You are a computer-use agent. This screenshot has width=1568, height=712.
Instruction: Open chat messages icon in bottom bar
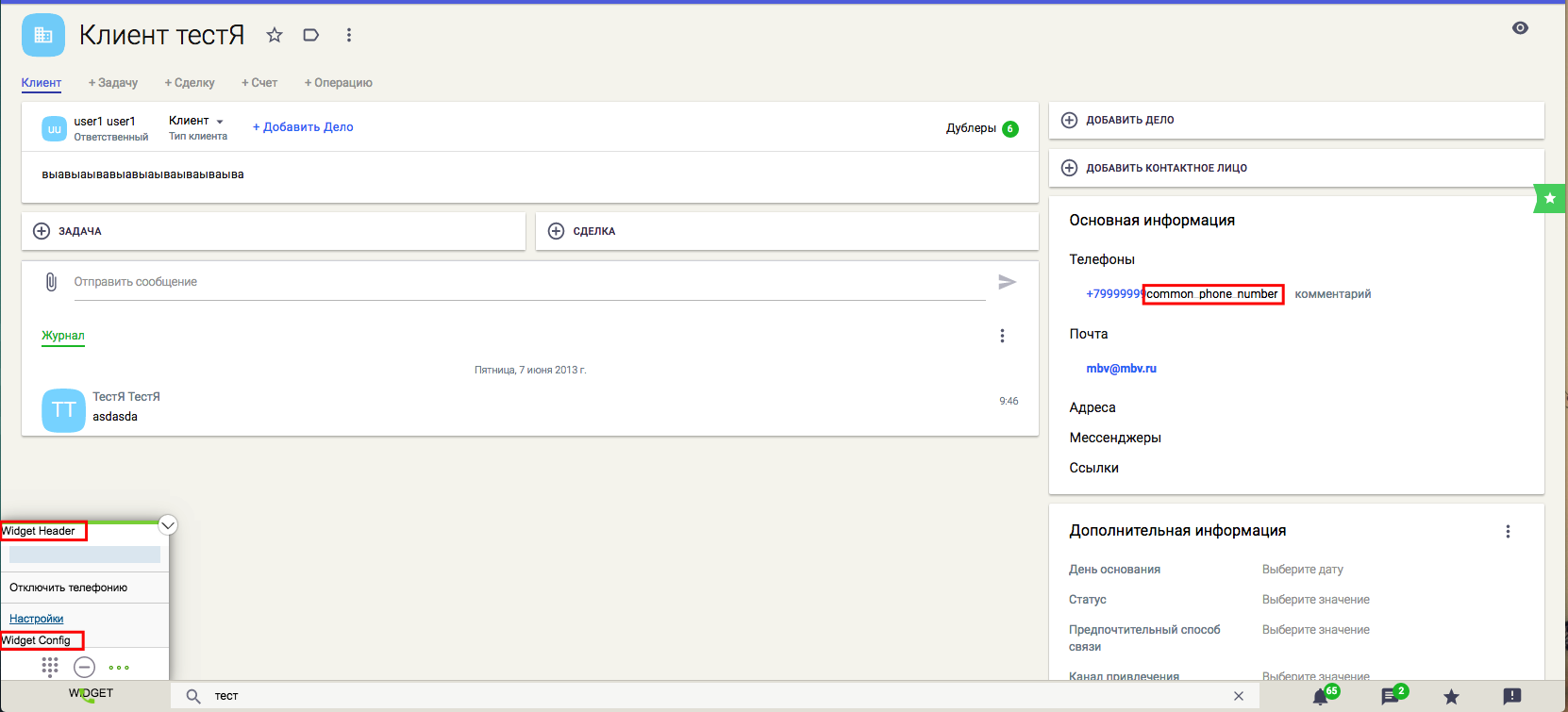1389,697
